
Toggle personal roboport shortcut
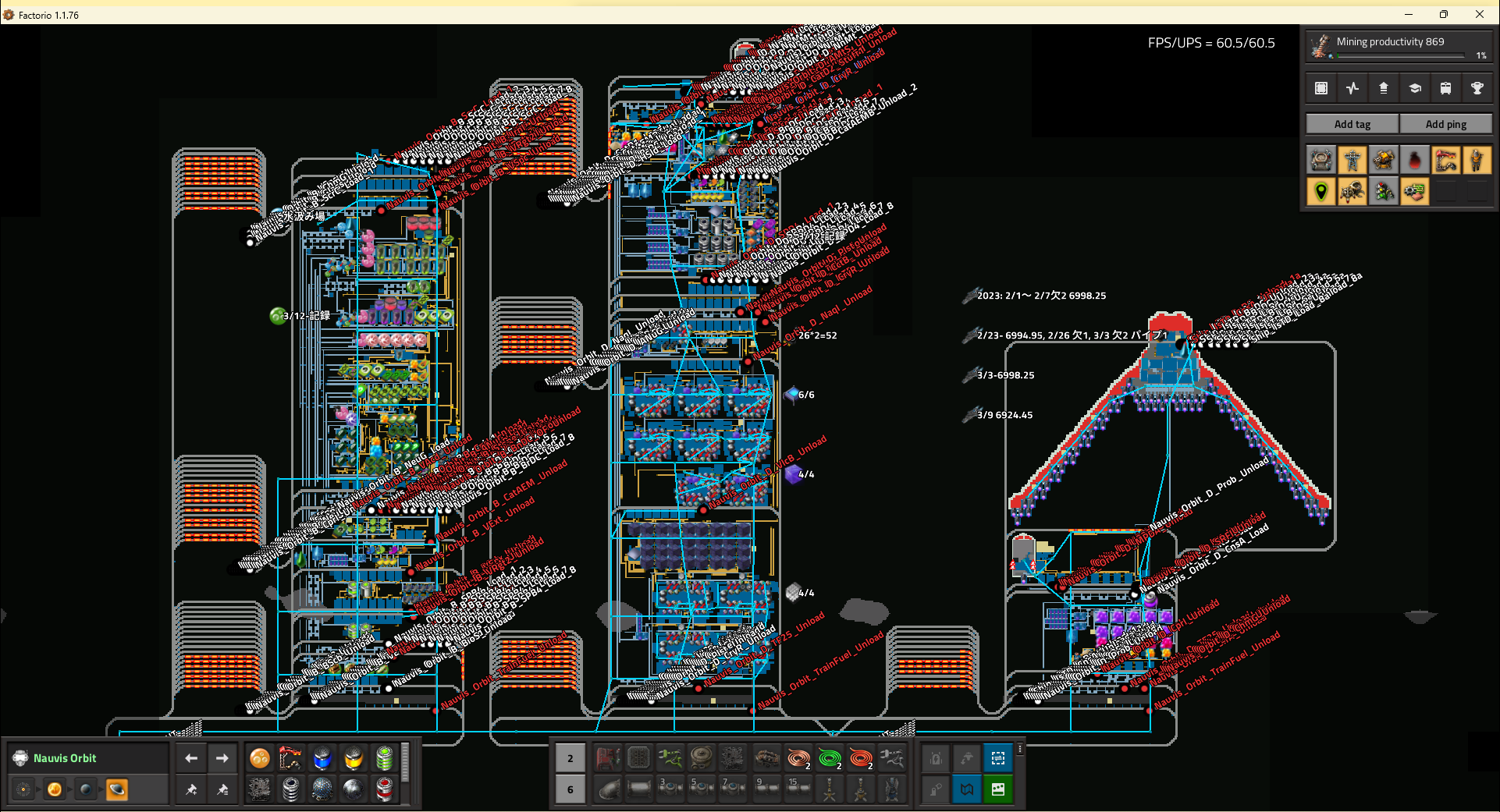pos(936,757)
